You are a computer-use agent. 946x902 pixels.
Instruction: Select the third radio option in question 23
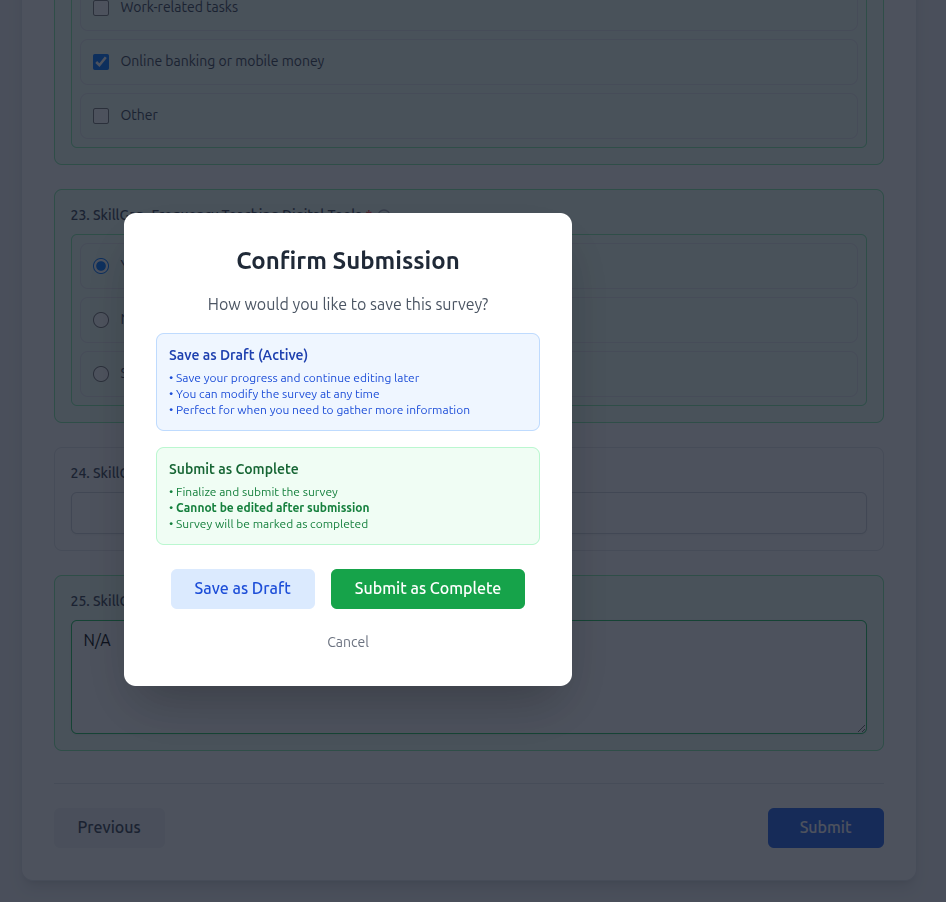click(101, 374)
